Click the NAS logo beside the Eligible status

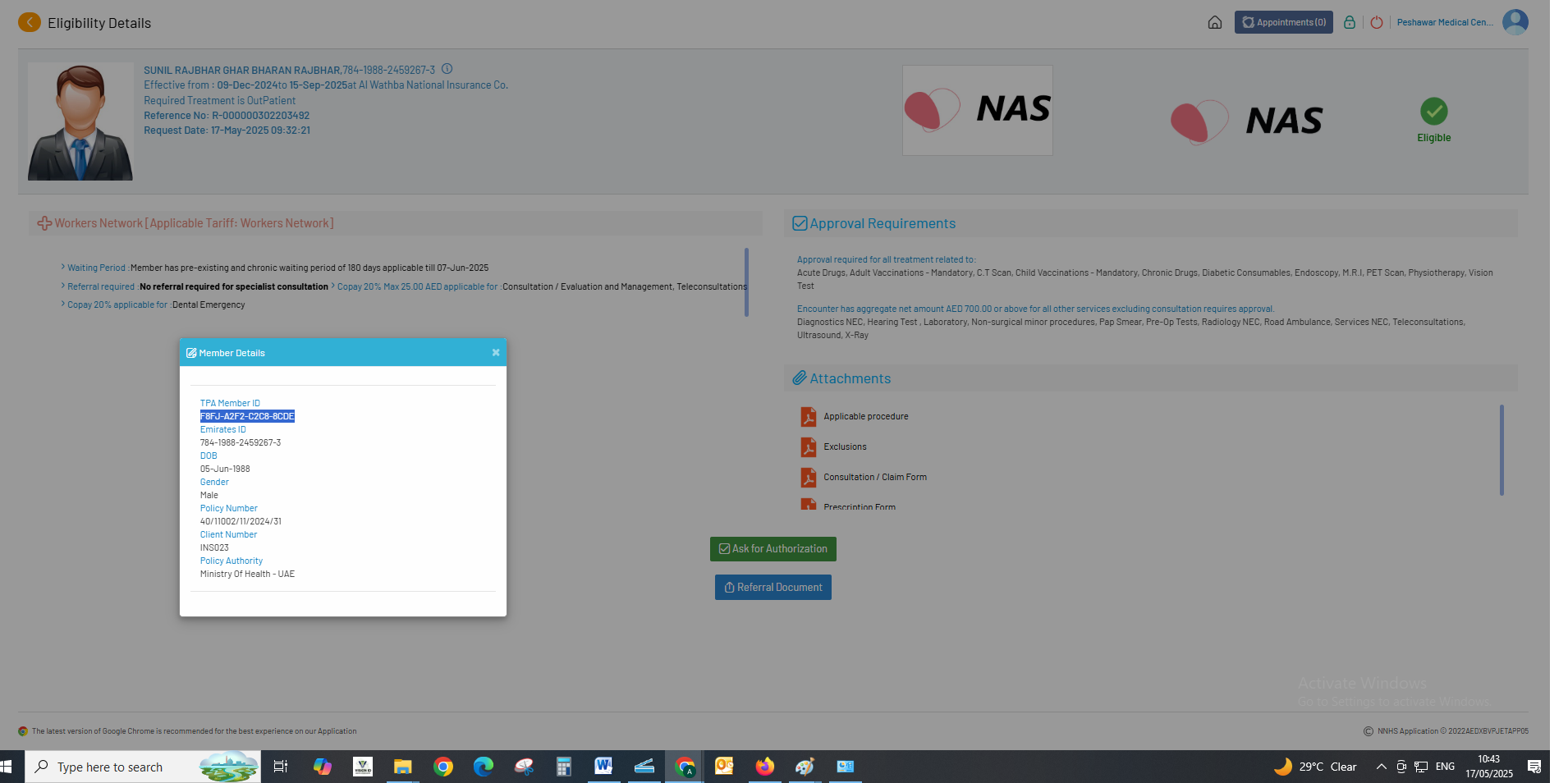(x=1246, y=121)
